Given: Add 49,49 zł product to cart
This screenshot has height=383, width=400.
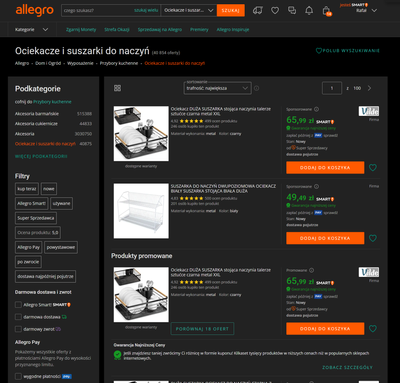Looking at the screenshot, I should (325, 238).
